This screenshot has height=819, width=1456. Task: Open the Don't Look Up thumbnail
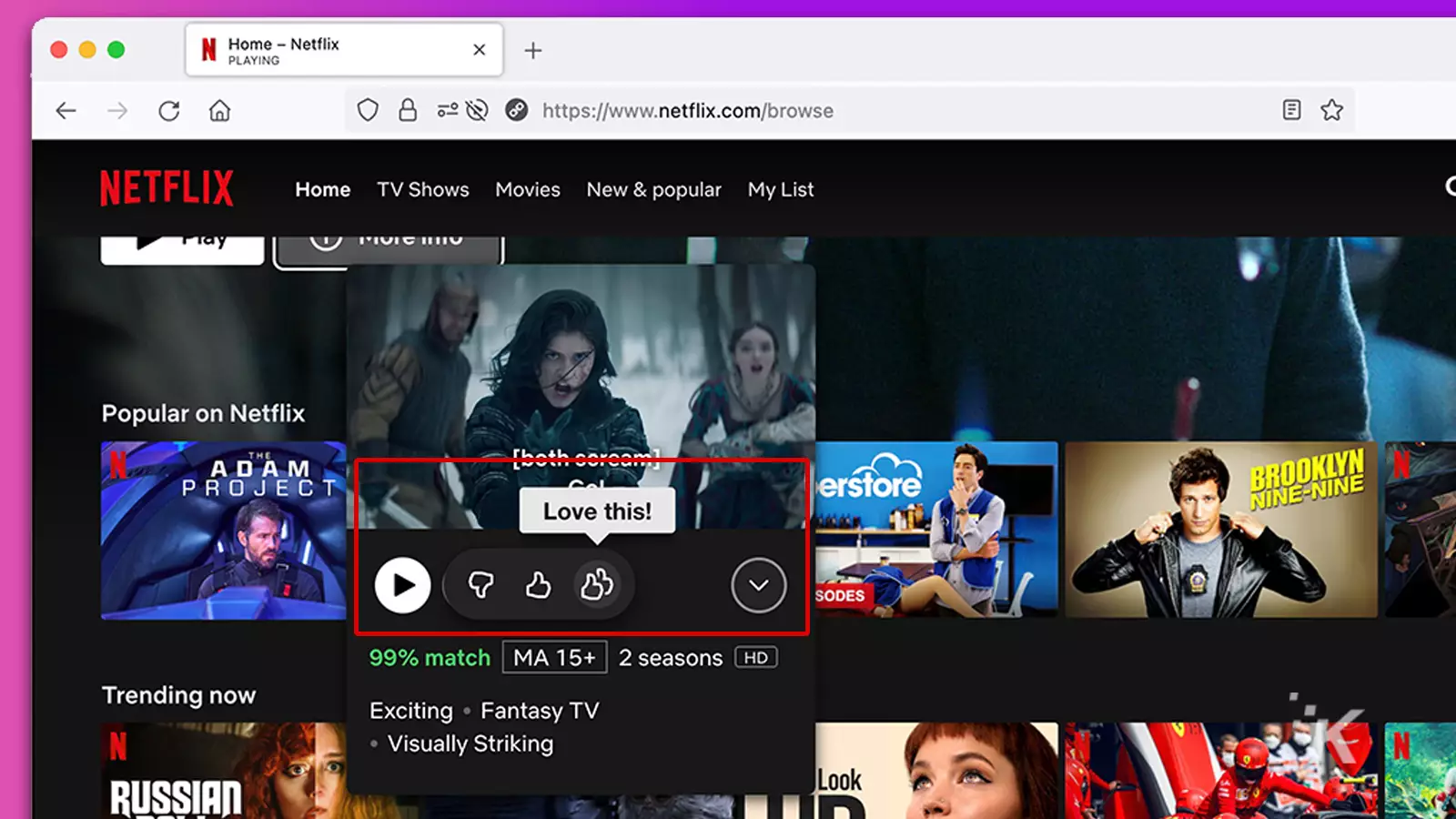tap(936, 770)
